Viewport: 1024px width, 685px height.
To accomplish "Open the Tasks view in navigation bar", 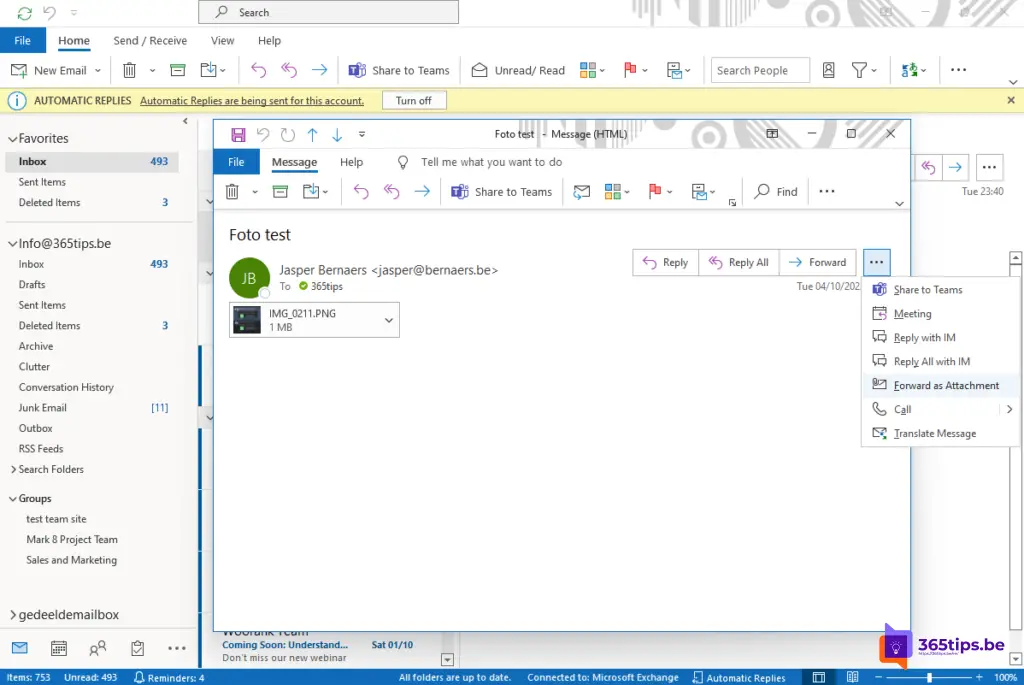I will tap(138, 648).
